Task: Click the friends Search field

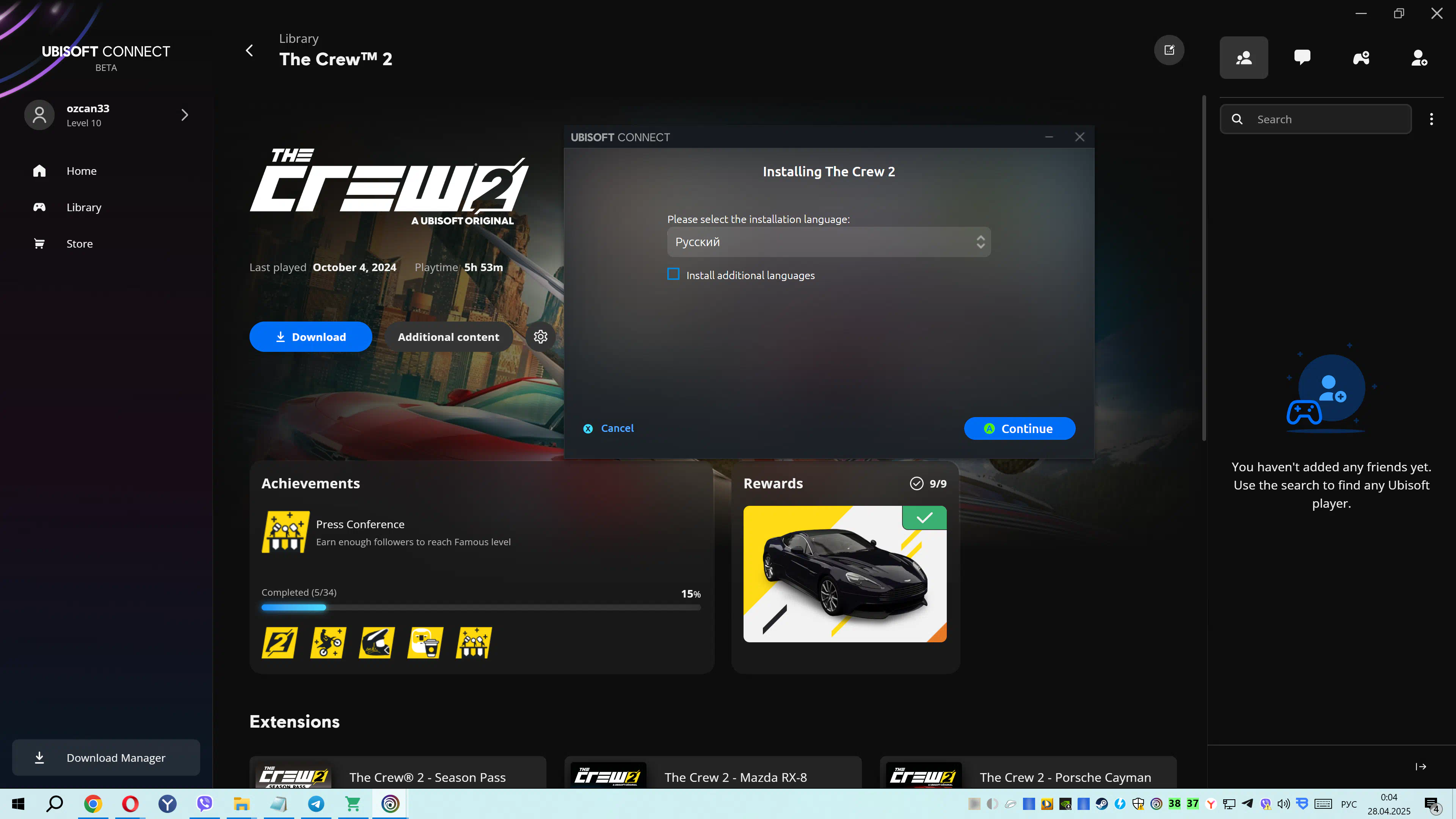Action: [x=1315, y=119]
